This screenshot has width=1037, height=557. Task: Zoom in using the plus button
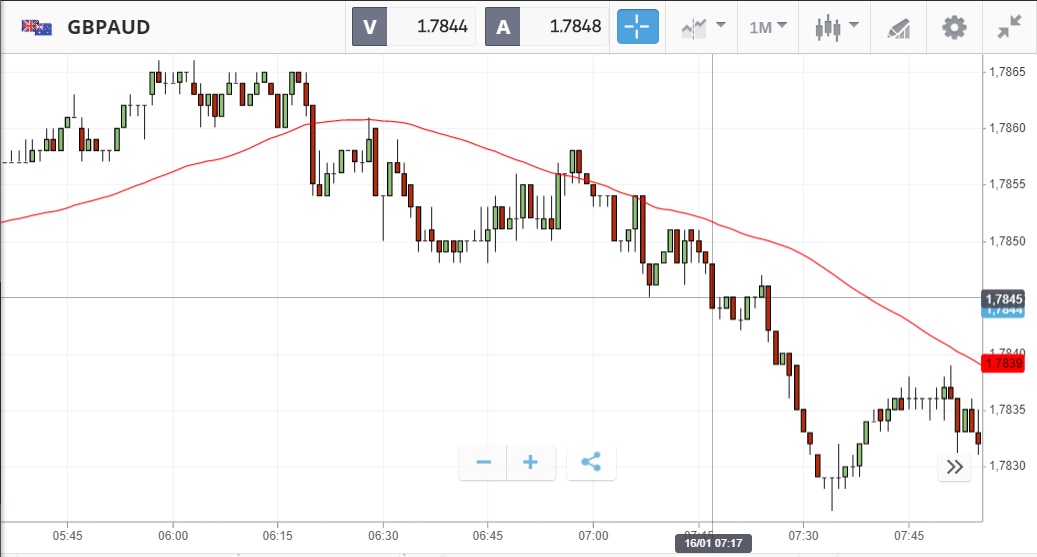[x=531, y=462]
